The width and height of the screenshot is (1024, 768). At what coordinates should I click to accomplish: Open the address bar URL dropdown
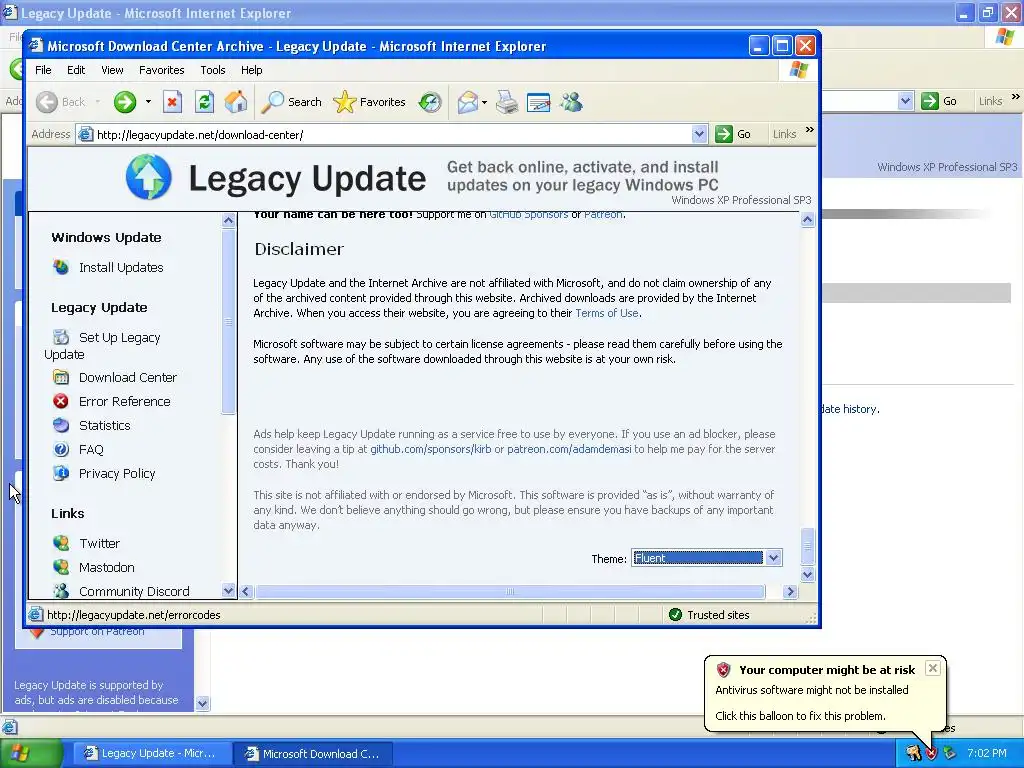point(699,135)
